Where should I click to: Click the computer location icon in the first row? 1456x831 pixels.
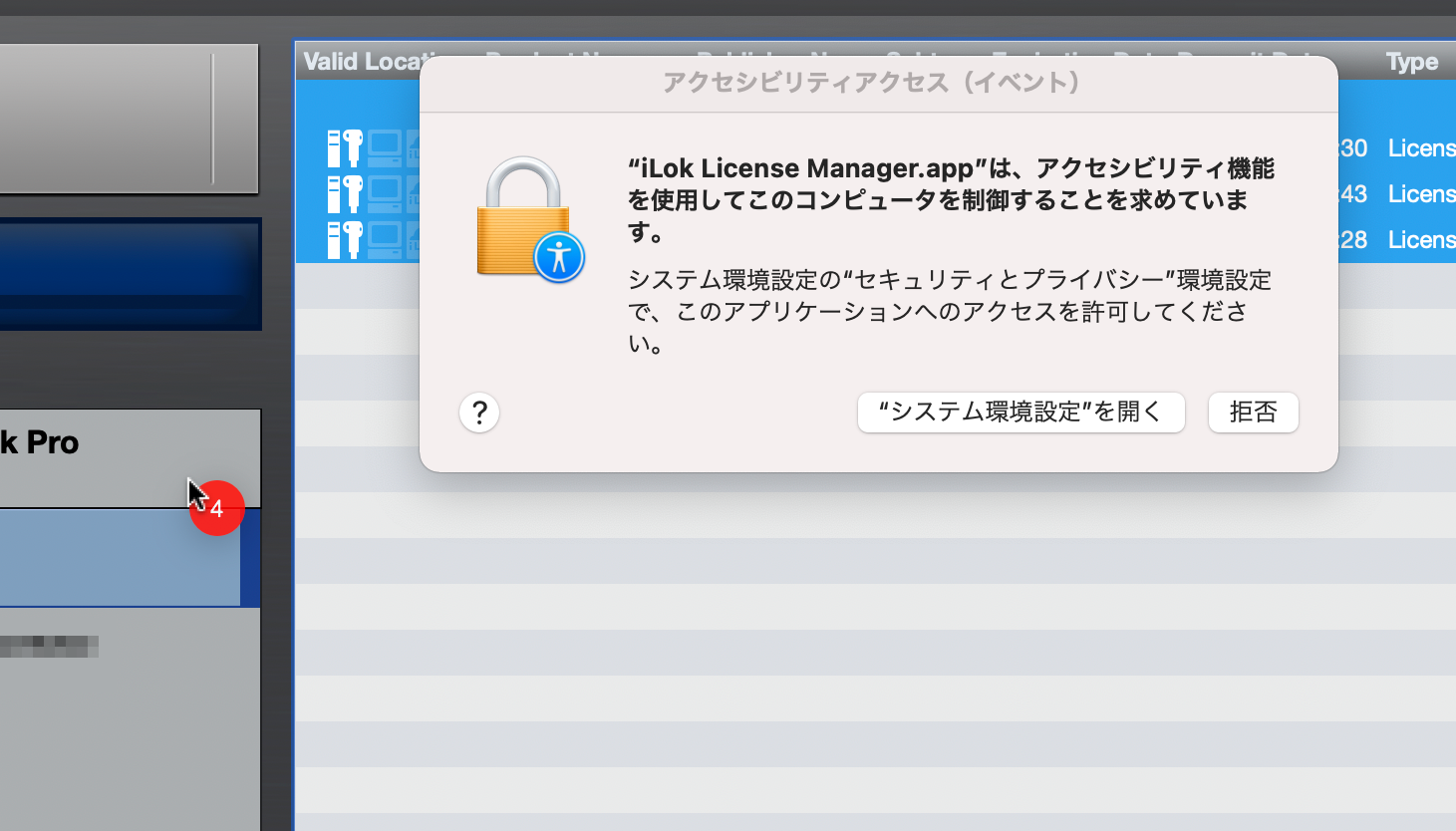pos(385,147)
